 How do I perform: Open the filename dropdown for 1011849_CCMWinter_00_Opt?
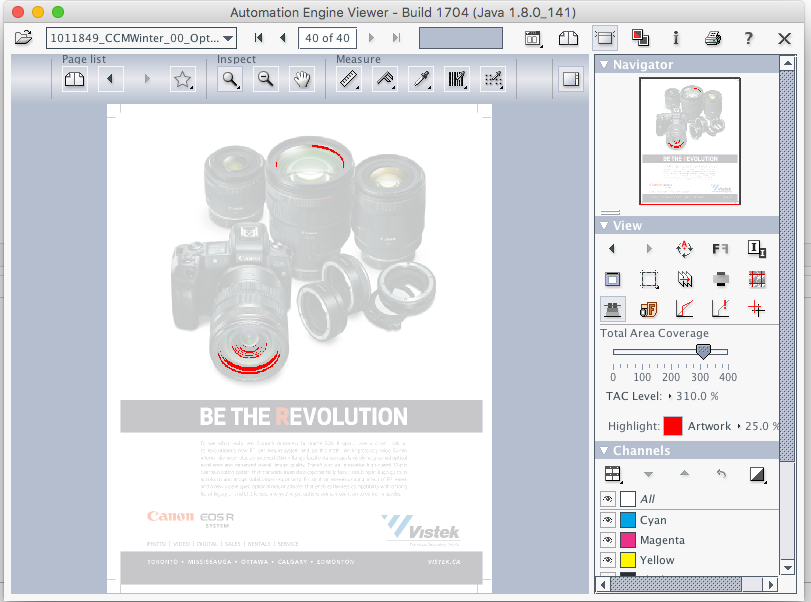[x=226, y=37]
